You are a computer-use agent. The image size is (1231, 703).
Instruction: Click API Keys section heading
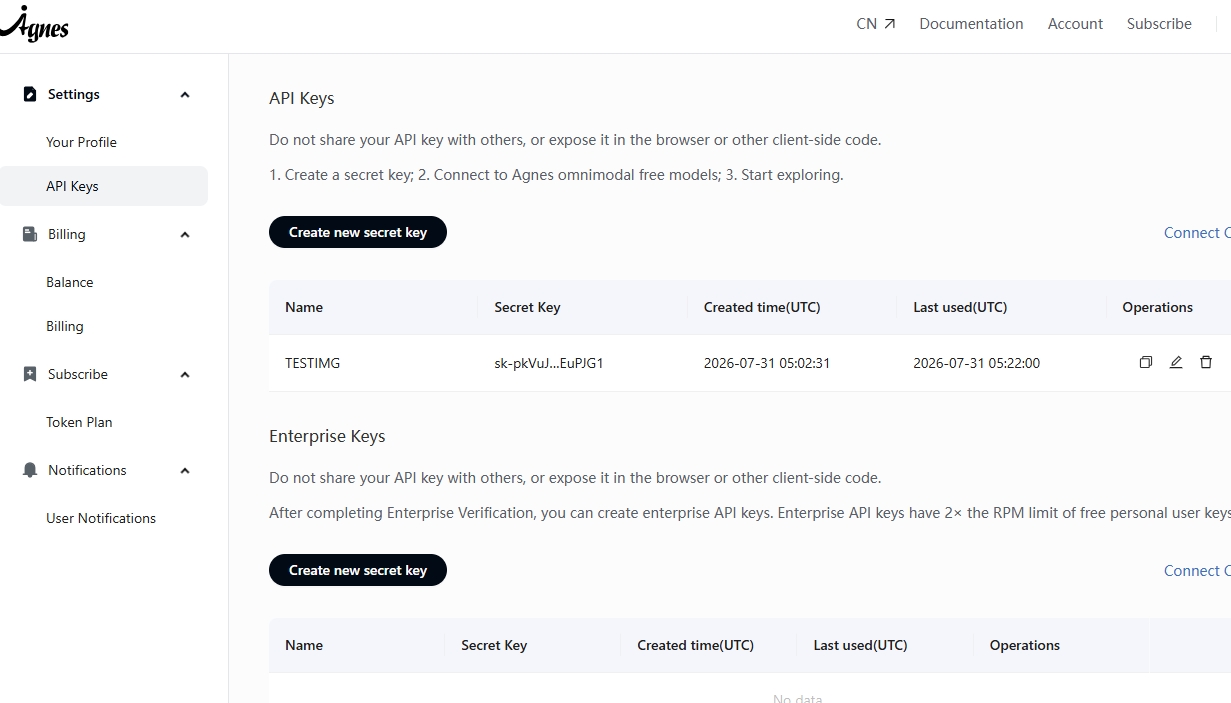pyautogui.click(x=302, y=98)
